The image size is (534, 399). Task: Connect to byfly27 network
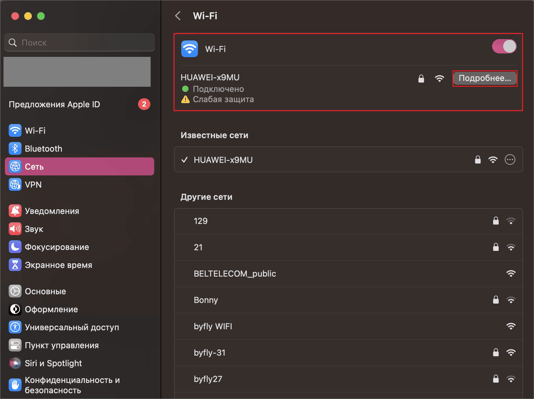pyautogui.click(x=348, y=379)
